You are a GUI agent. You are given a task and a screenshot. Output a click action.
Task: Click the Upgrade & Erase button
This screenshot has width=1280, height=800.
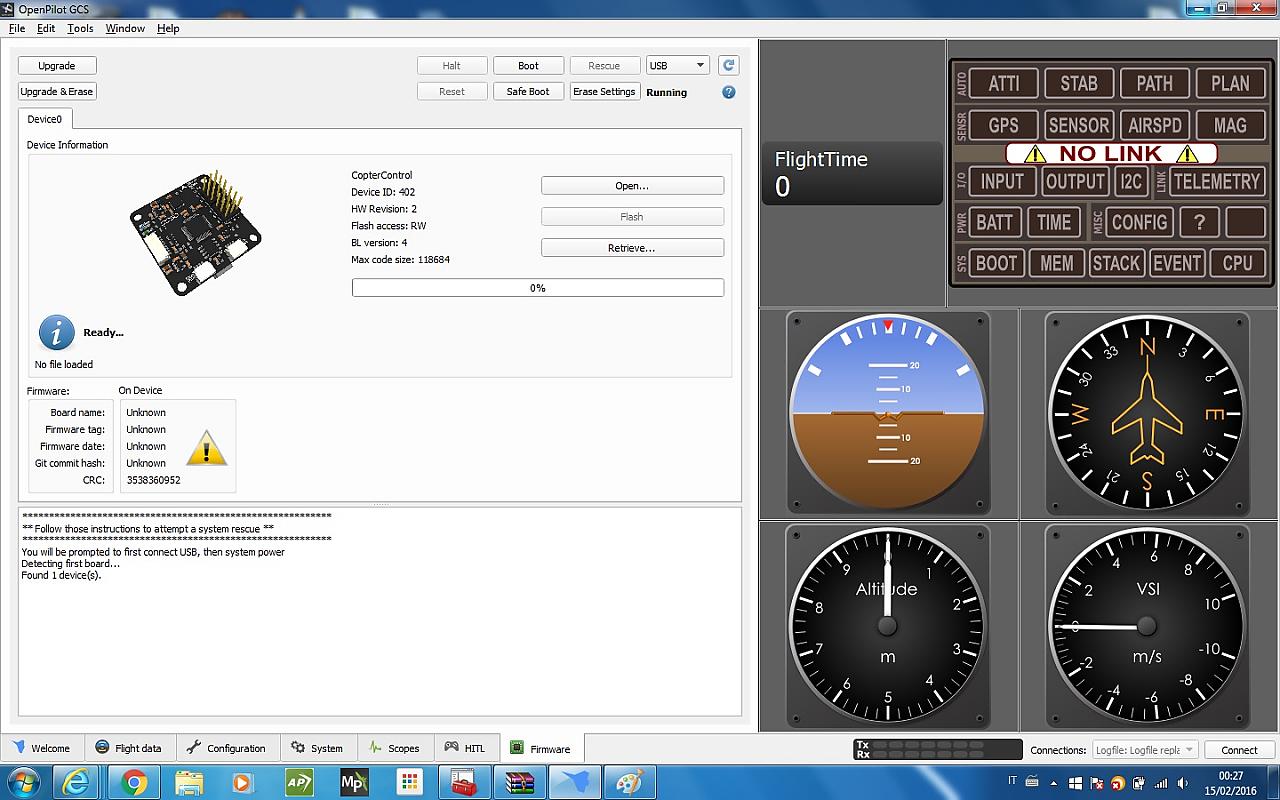point(57,91)
